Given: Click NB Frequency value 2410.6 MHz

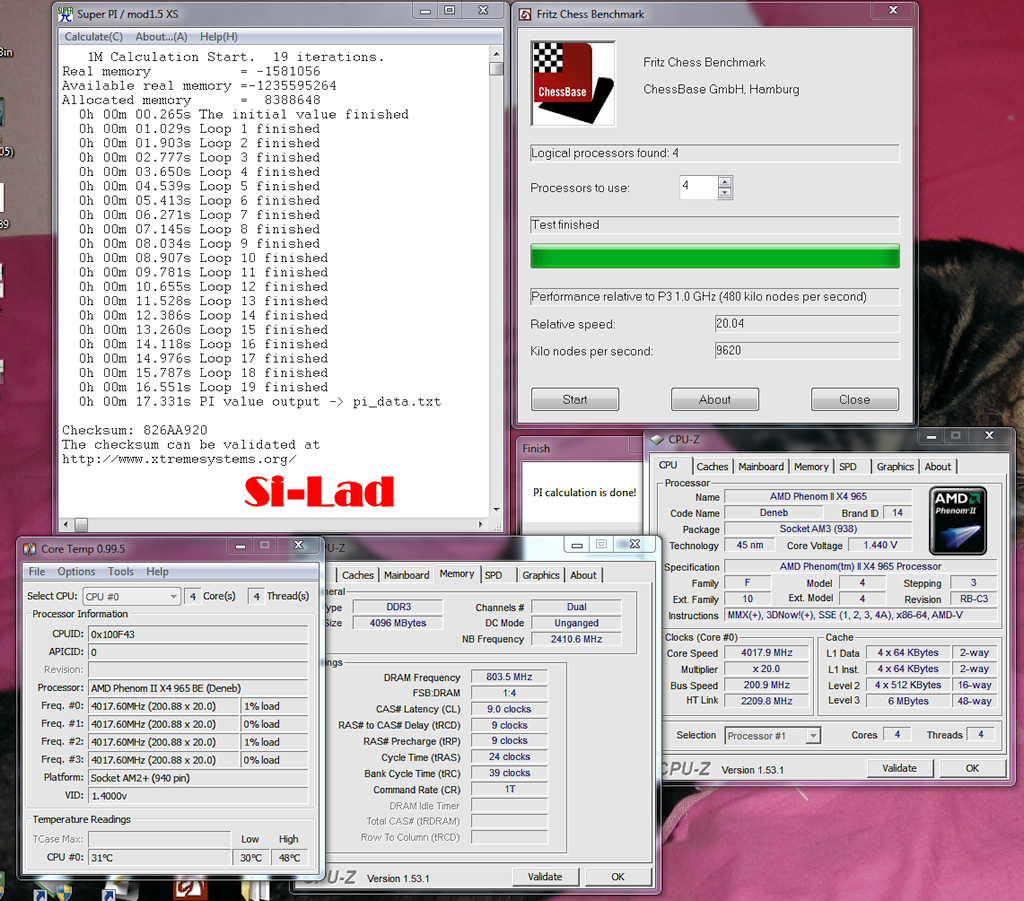Looking at the screenshot, I should click(x=576, y=639).
